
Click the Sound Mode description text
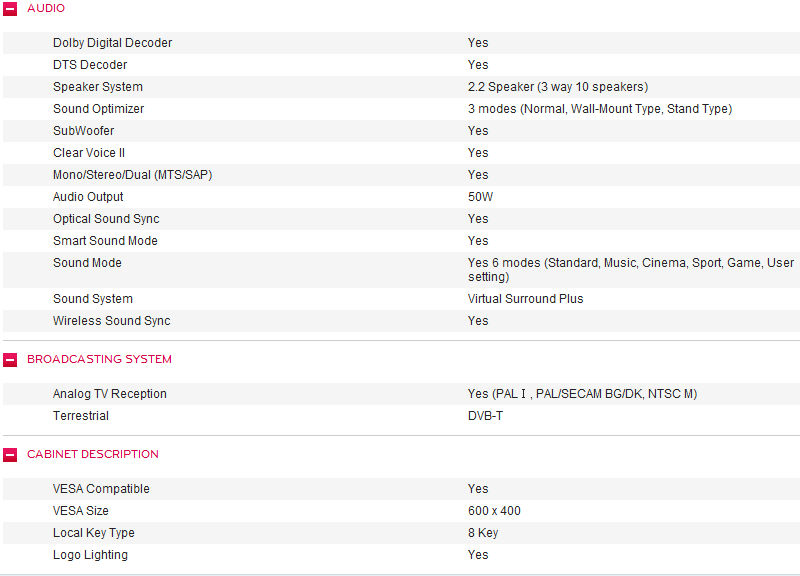coord(631,269)
